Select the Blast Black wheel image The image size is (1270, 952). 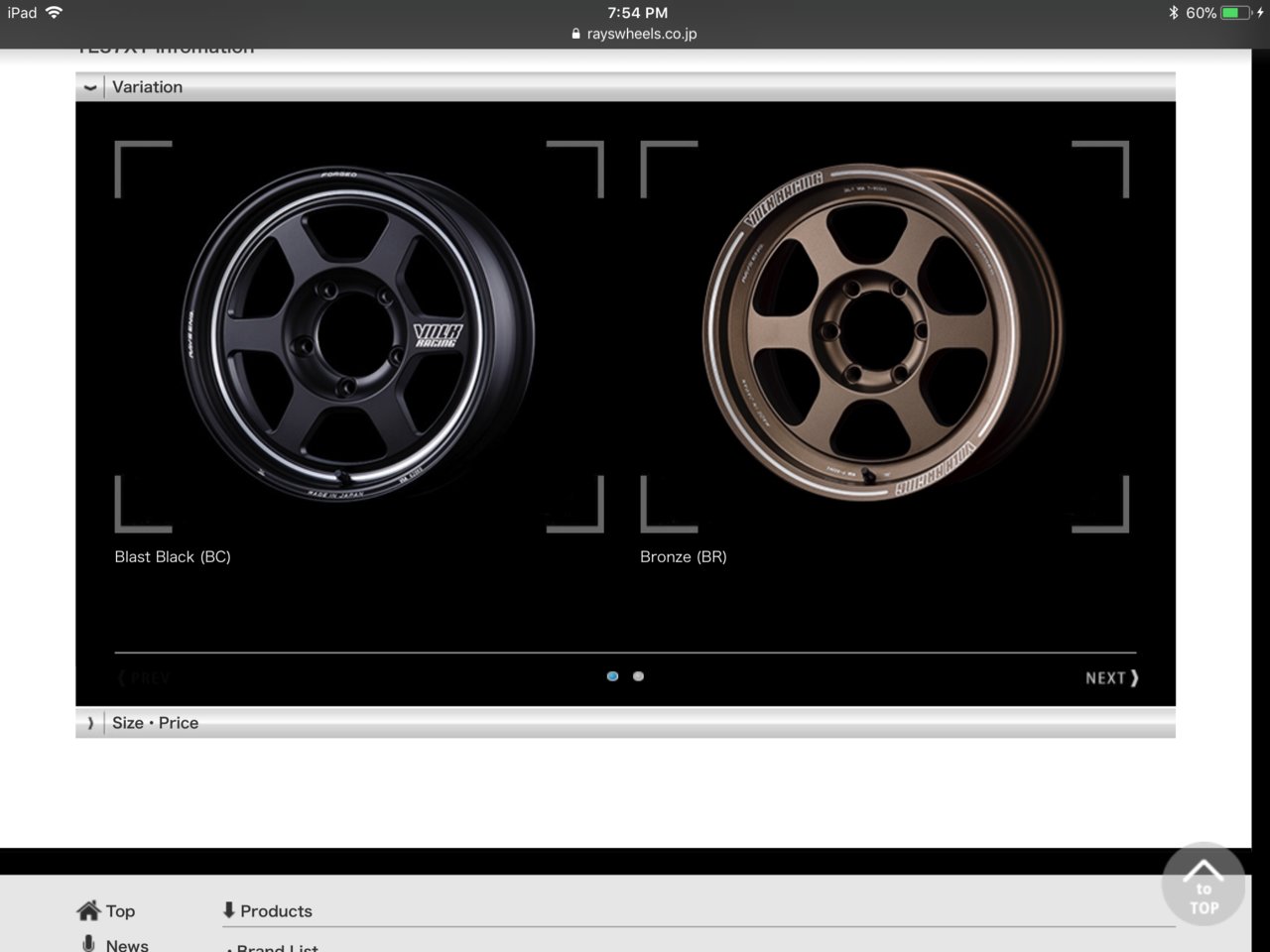click(x=358, y=335)
